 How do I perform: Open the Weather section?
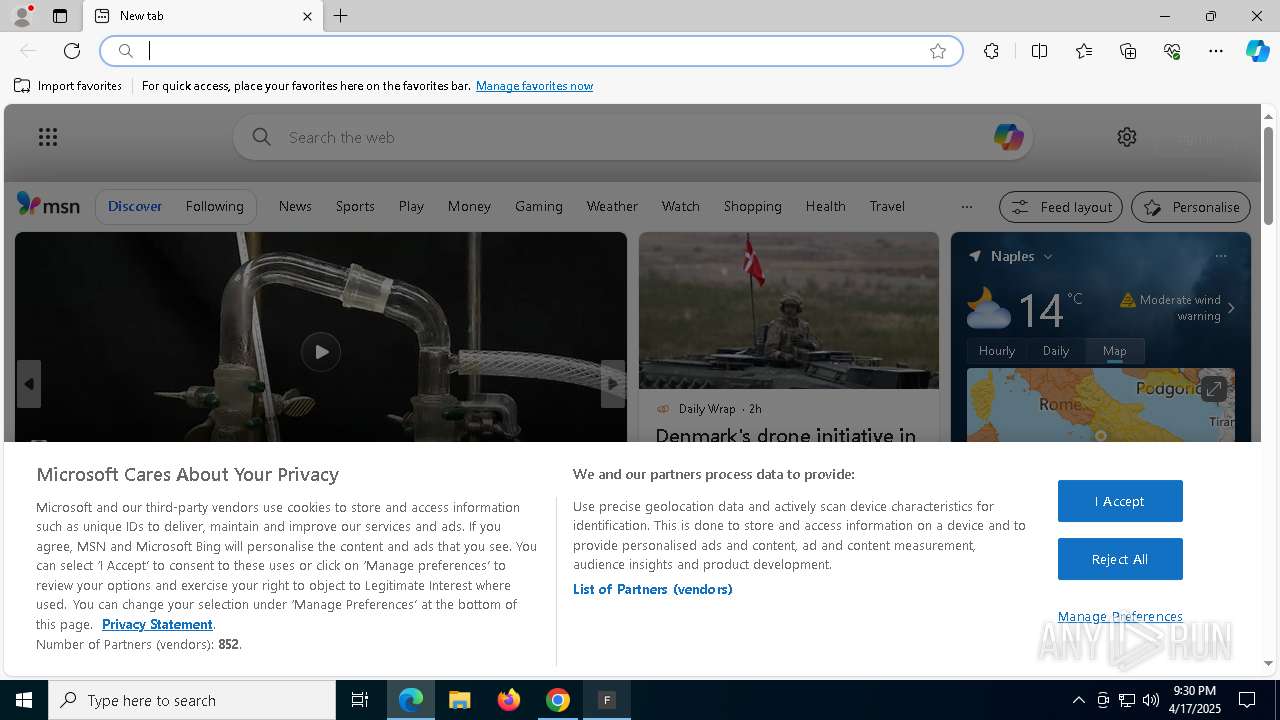tap(612, 206)
